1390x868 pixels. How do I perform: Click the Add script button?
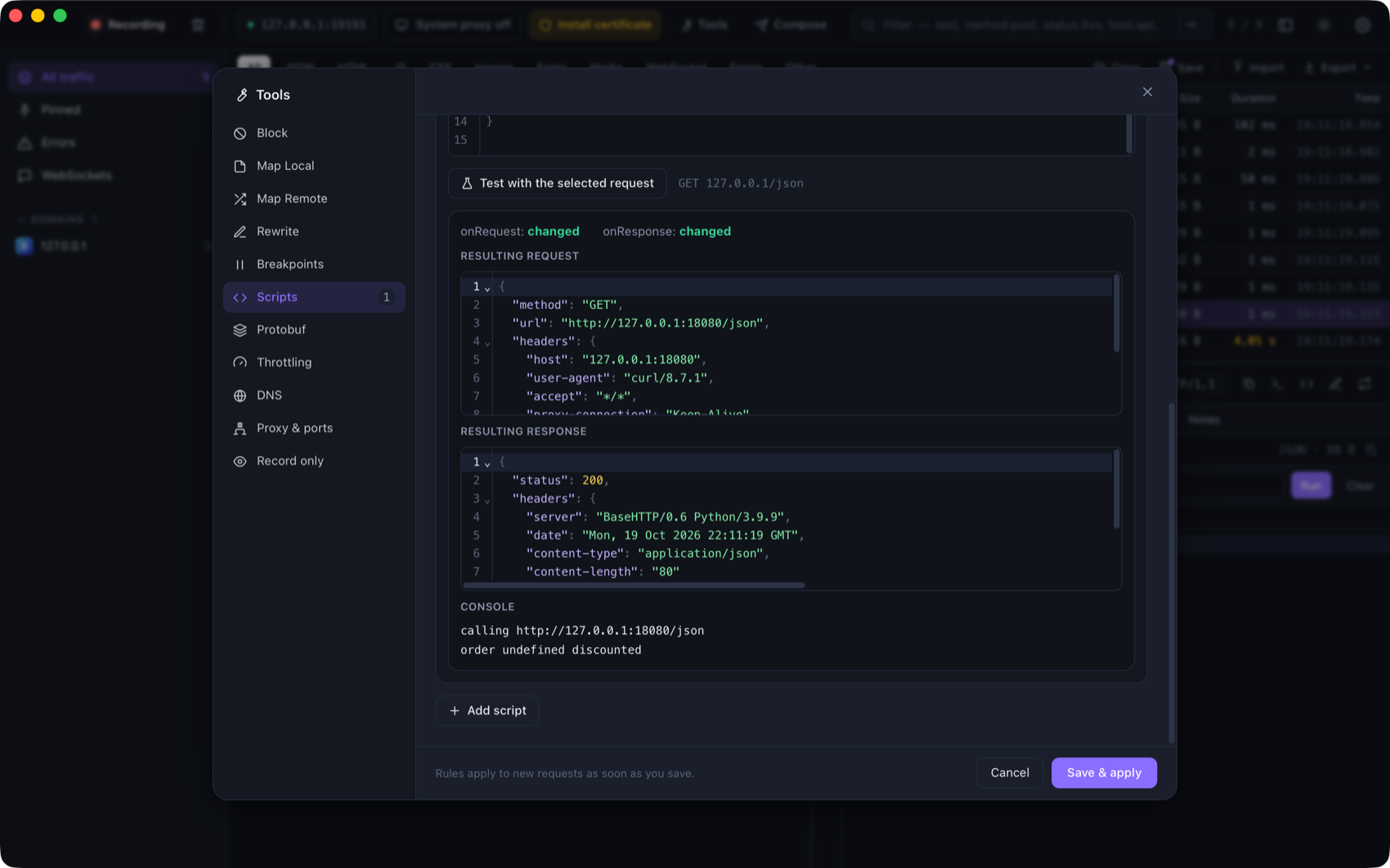(487, 710)
